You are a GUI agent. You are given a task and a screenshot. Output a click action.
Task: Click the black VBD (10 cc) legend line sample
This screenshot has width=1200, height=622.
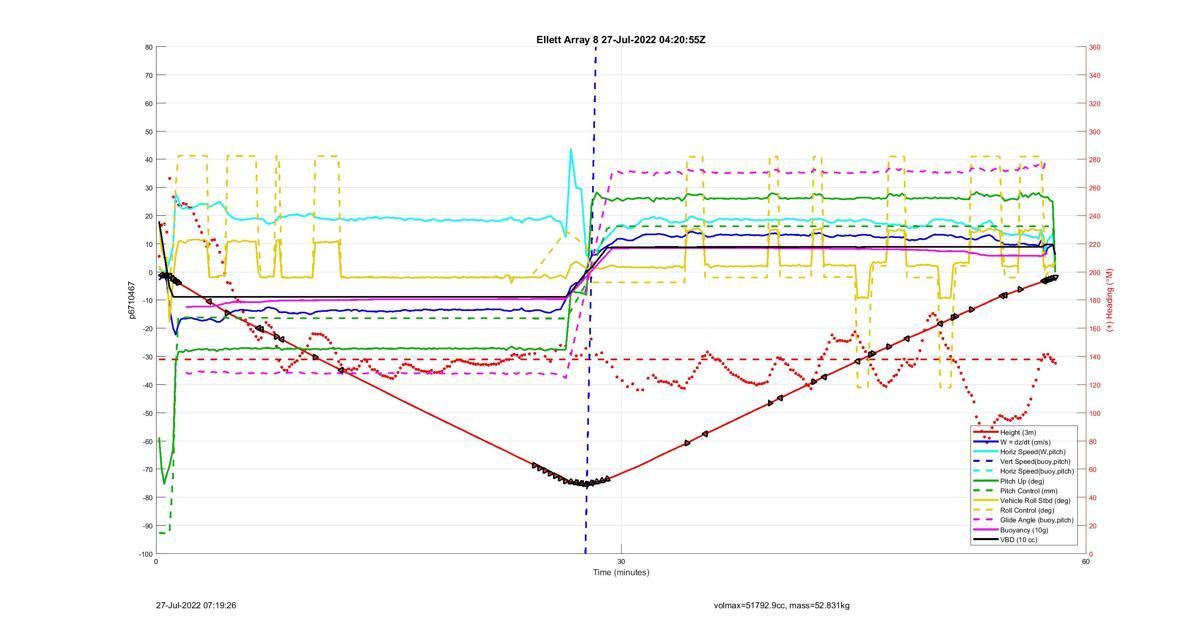click(985, 540)
